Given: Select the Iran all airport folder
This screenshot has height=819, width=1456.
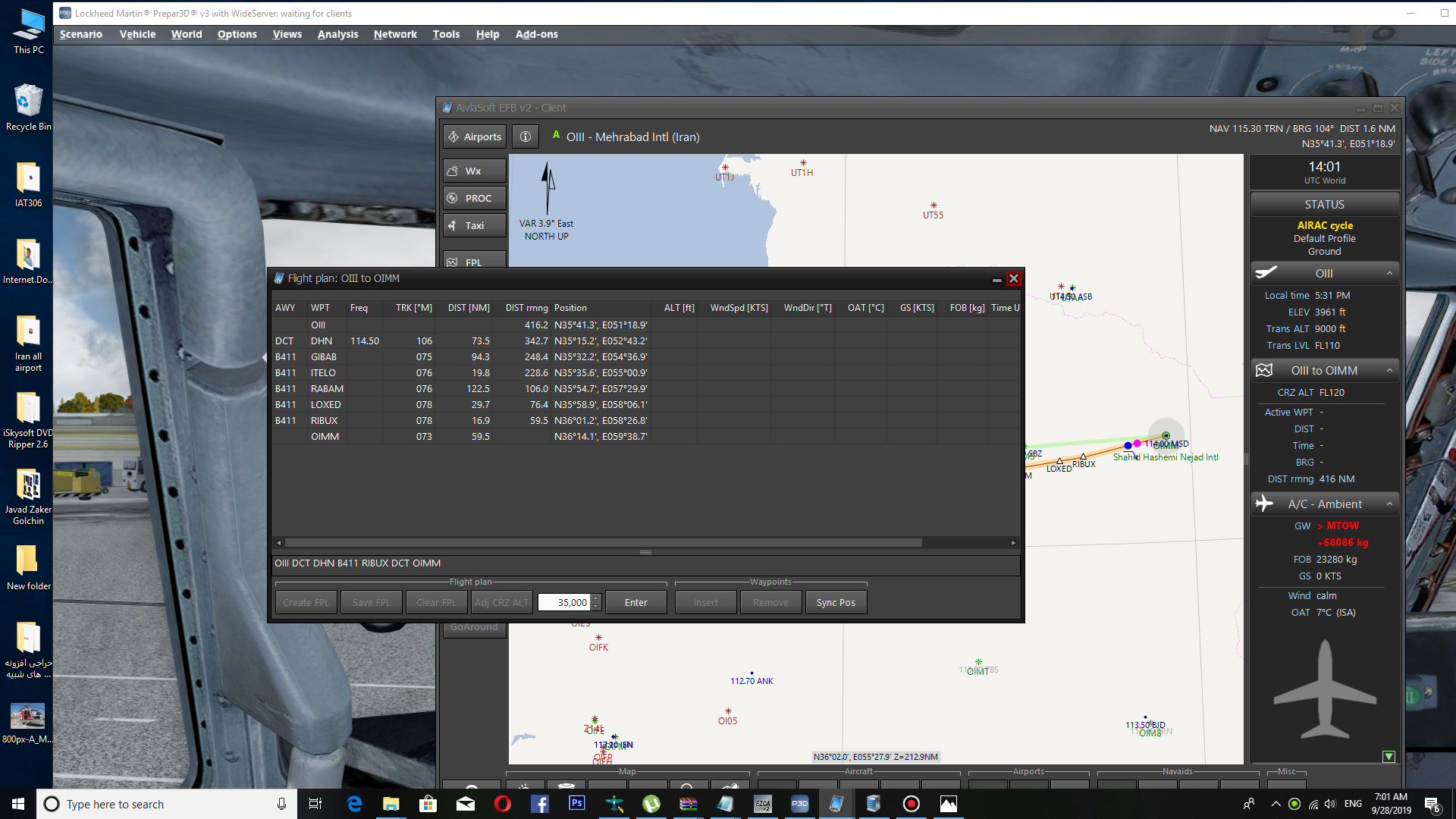Looking at the screenshot, I should point(29,344).
